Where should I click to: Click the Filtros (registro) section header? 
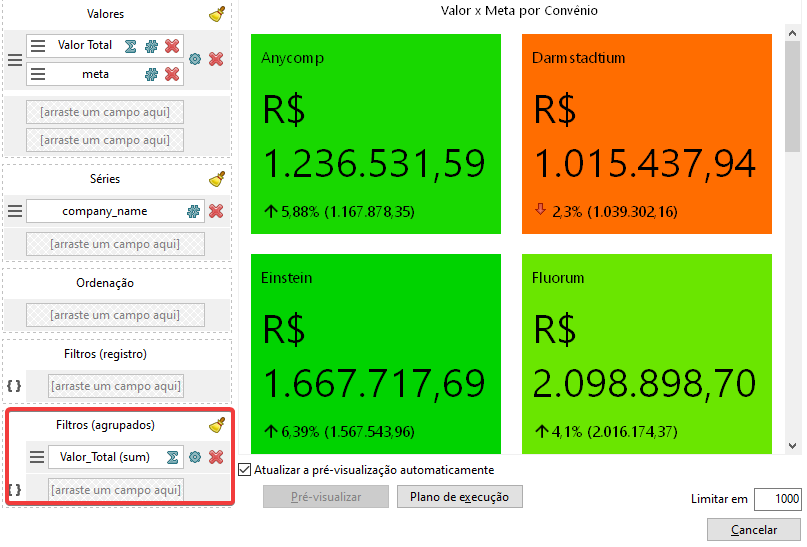click(106, 354)
